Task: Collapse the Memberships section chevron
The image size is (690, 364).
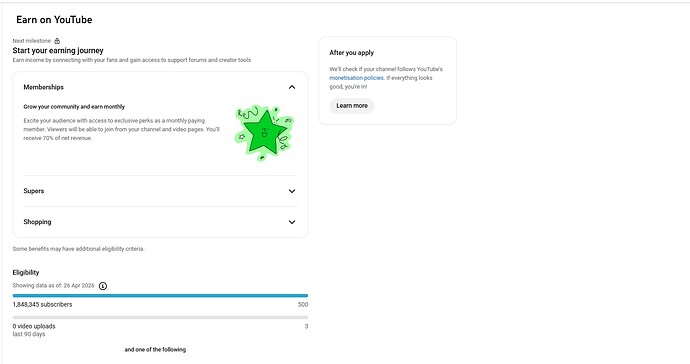Action: pos(292,87)
